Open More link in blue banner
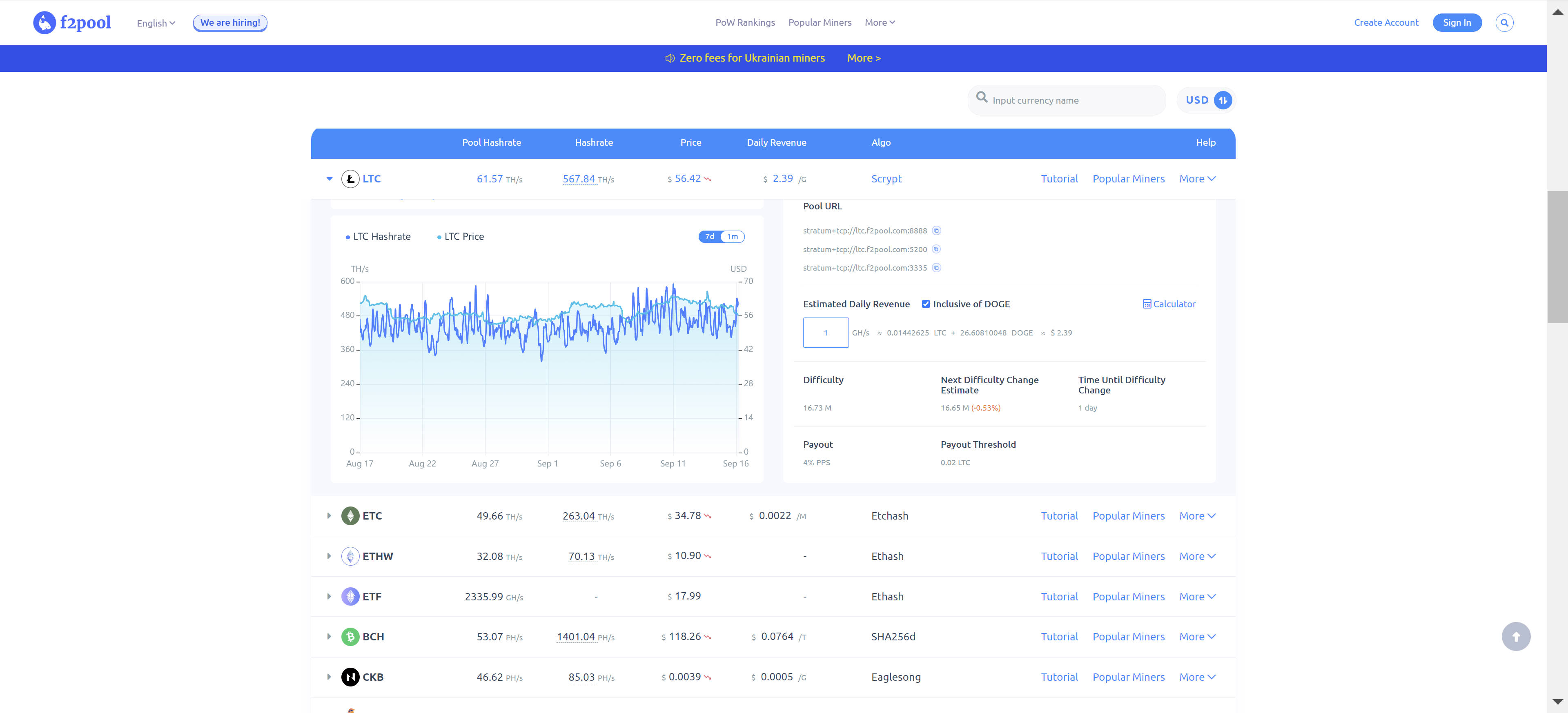1568x713 pixels. pyautogui.click(x=864, y=58)
